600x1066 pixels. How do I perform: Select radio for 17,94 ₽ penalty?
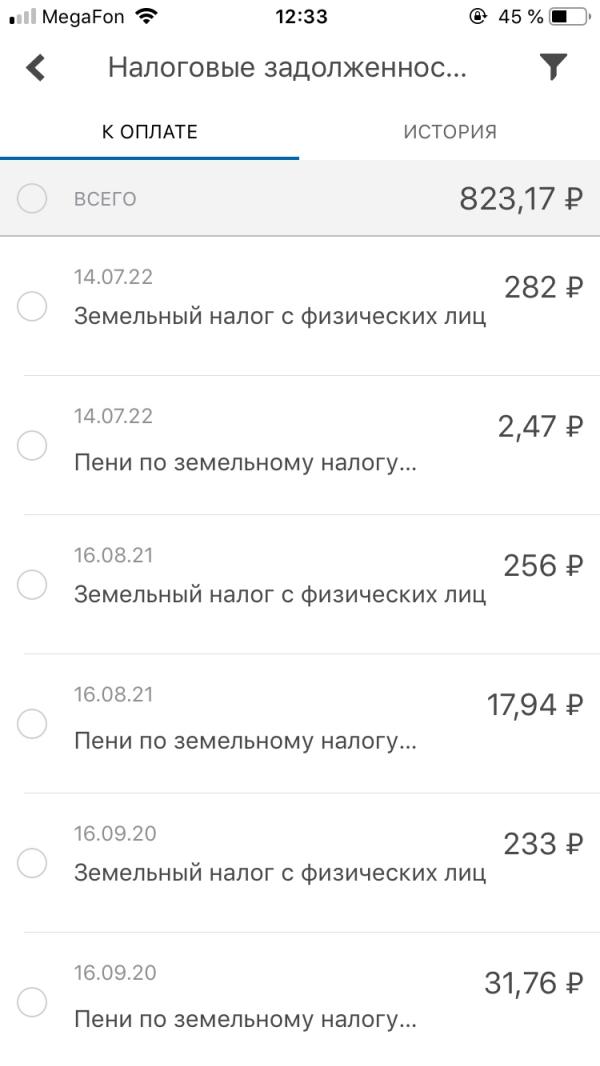pos(32,723)
